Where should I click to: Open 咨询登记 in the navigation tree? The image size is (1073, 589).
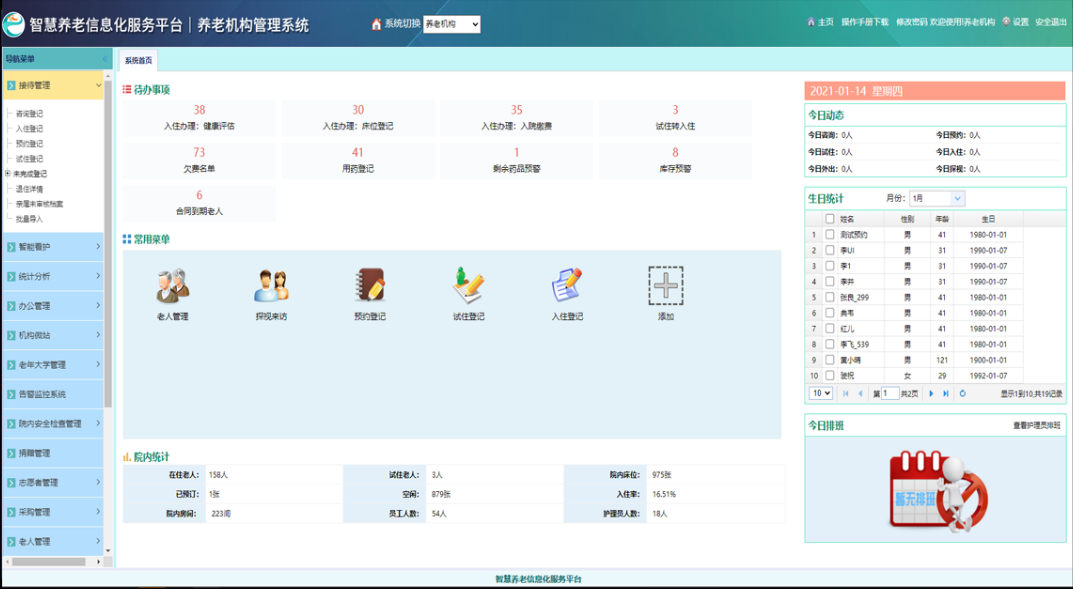pos(29,114)
